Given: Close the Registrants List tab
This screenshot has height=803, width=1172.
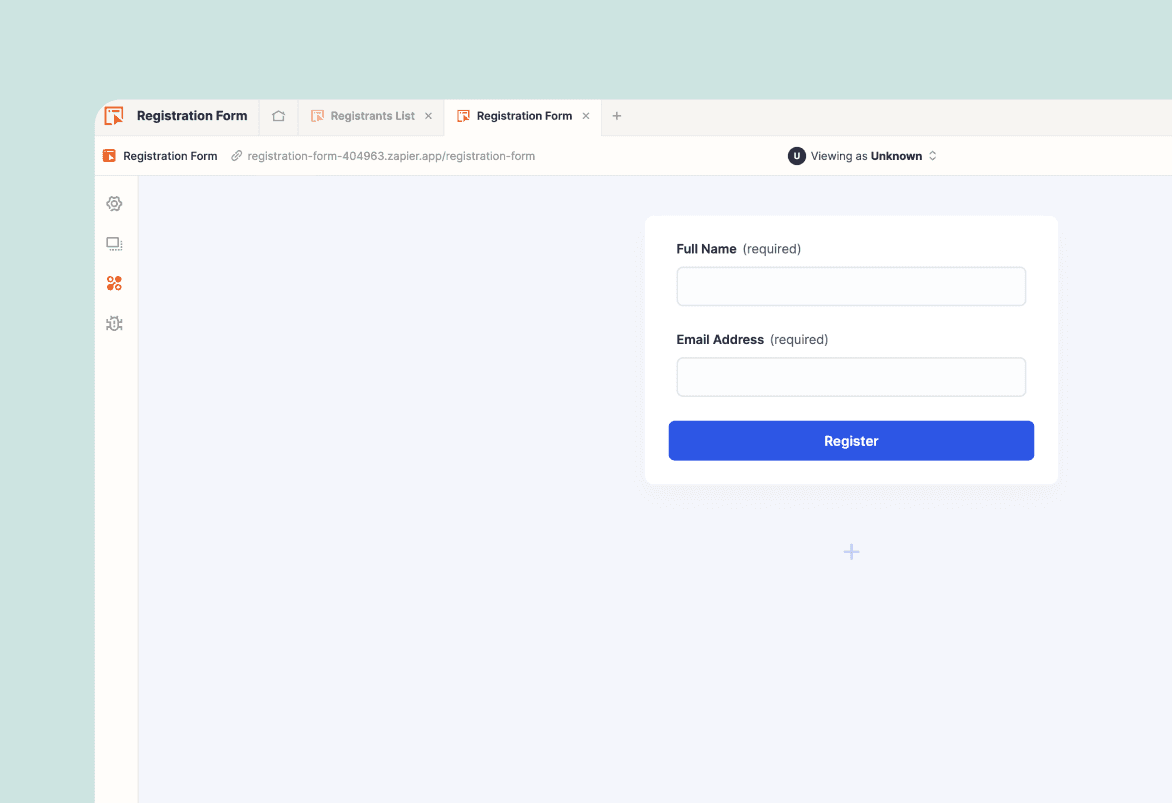Looking at the screenshot, I should (x=429, y=116).
